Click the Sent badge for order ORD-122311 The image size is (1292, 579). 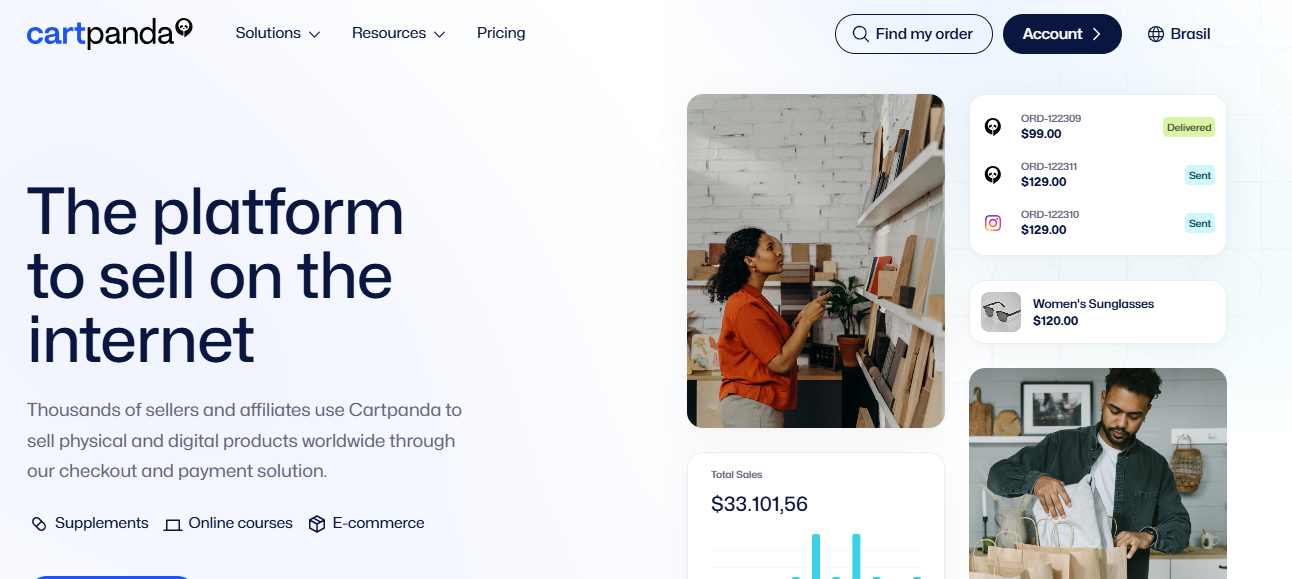(x=1200, y=175)
